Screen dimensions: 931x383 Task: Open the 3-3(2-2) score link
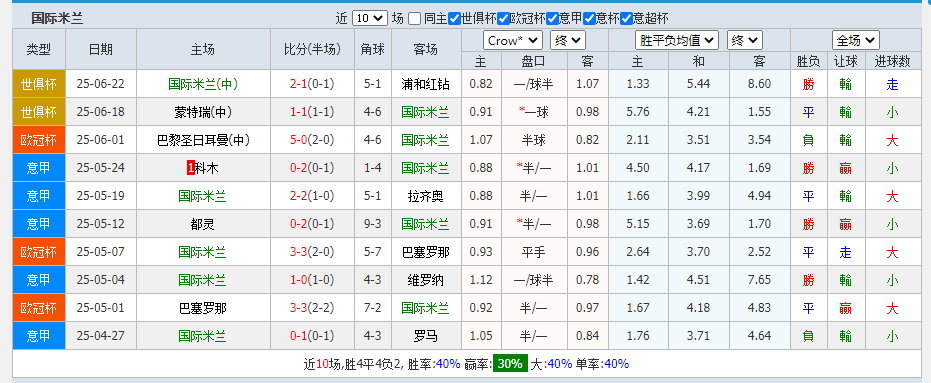click(x=312, y=308)
